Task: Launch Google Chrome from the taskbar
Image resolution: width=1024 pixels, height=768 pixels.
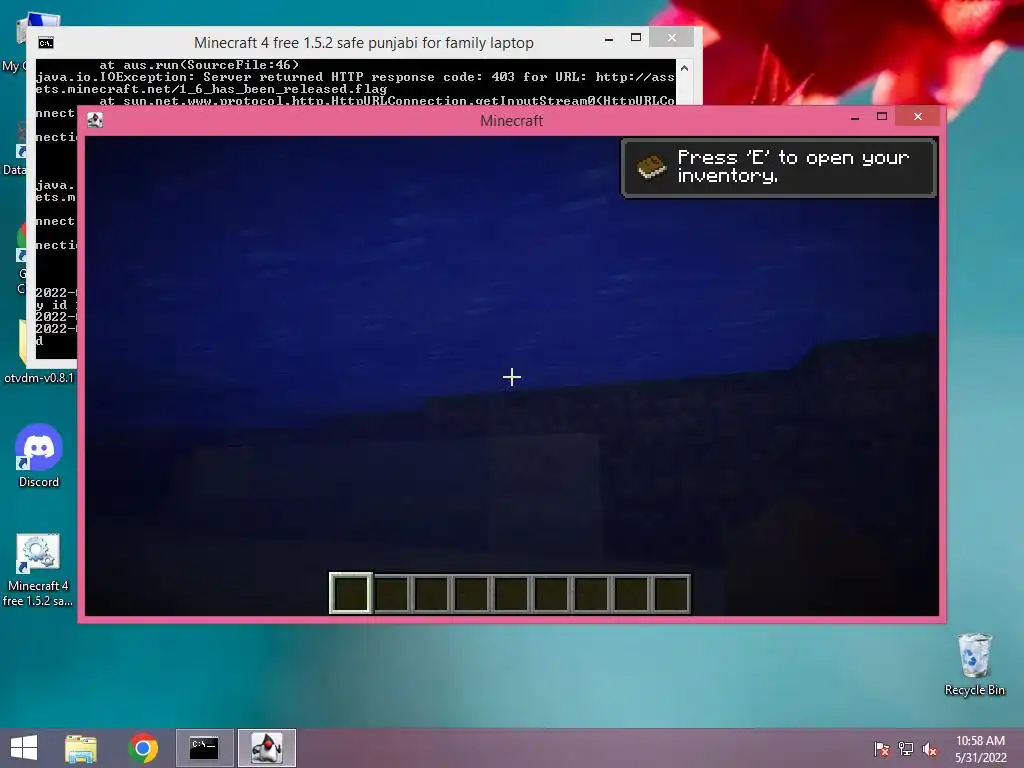Action: [143, 748]
